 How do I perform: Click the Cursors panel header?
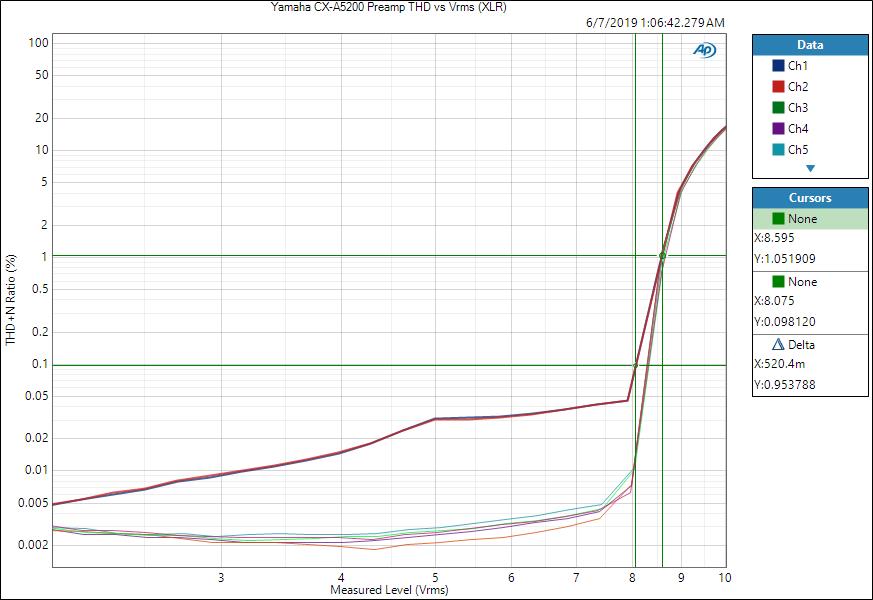[x=810, y=198]
